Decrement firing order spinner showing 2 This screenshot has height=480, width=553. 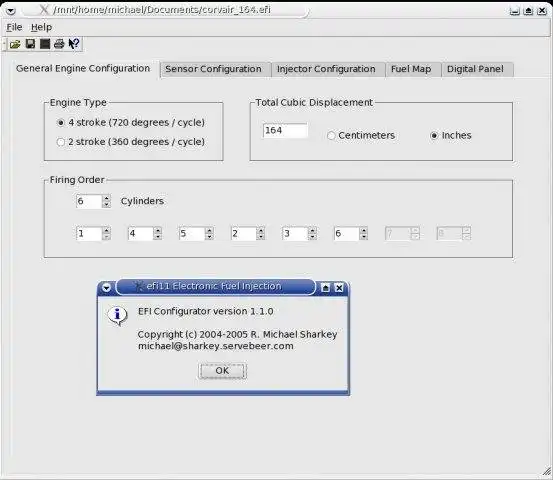click(x=261, y=237)
